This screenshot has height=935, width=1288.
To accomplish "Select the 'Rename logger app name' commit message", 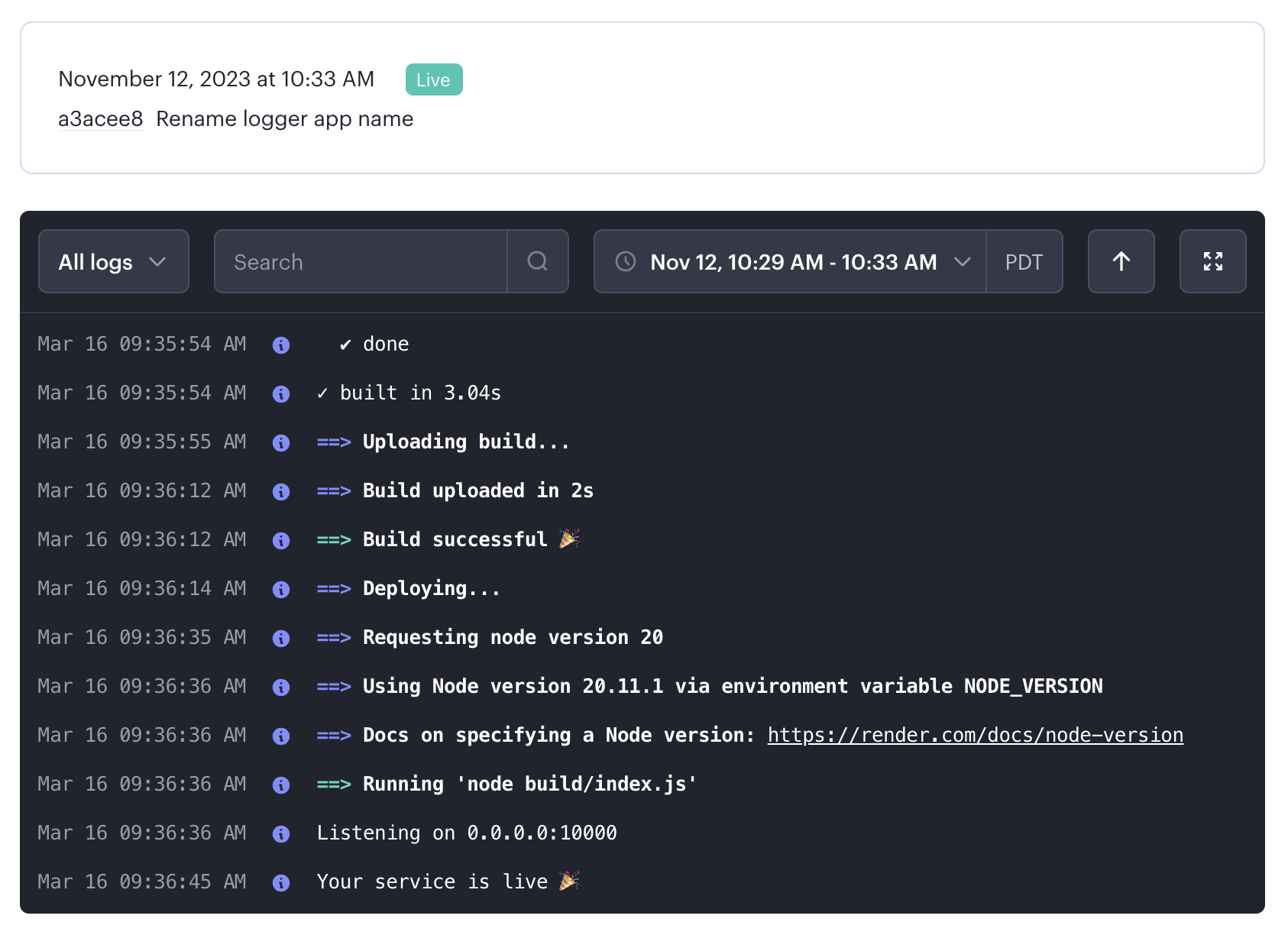I will click(x=283, y=119).
